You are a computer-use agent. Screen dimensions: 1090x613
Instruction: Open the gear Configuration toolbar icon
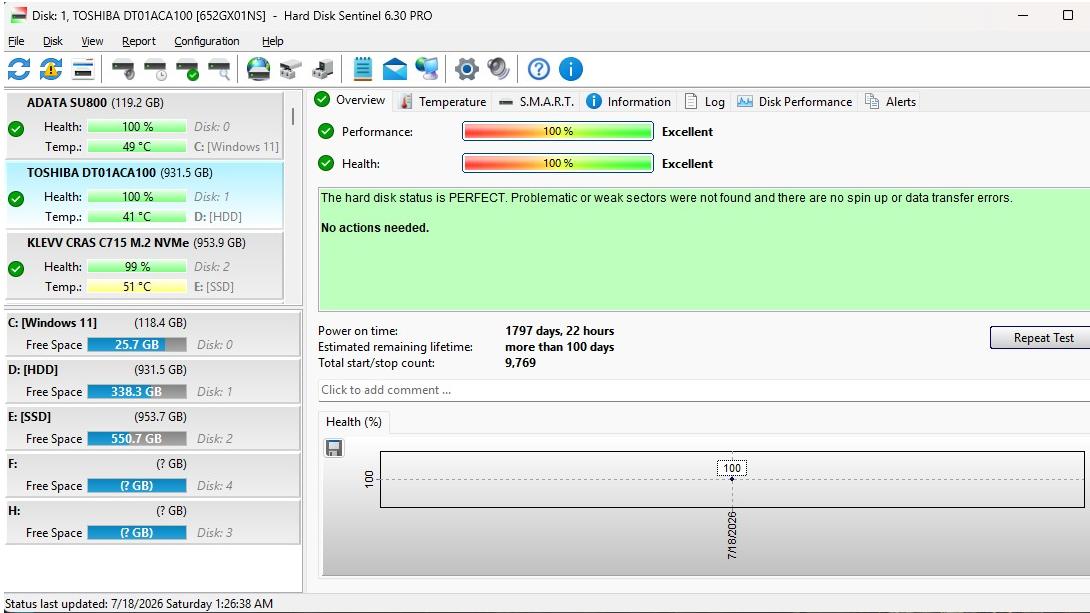coord(466,69)
